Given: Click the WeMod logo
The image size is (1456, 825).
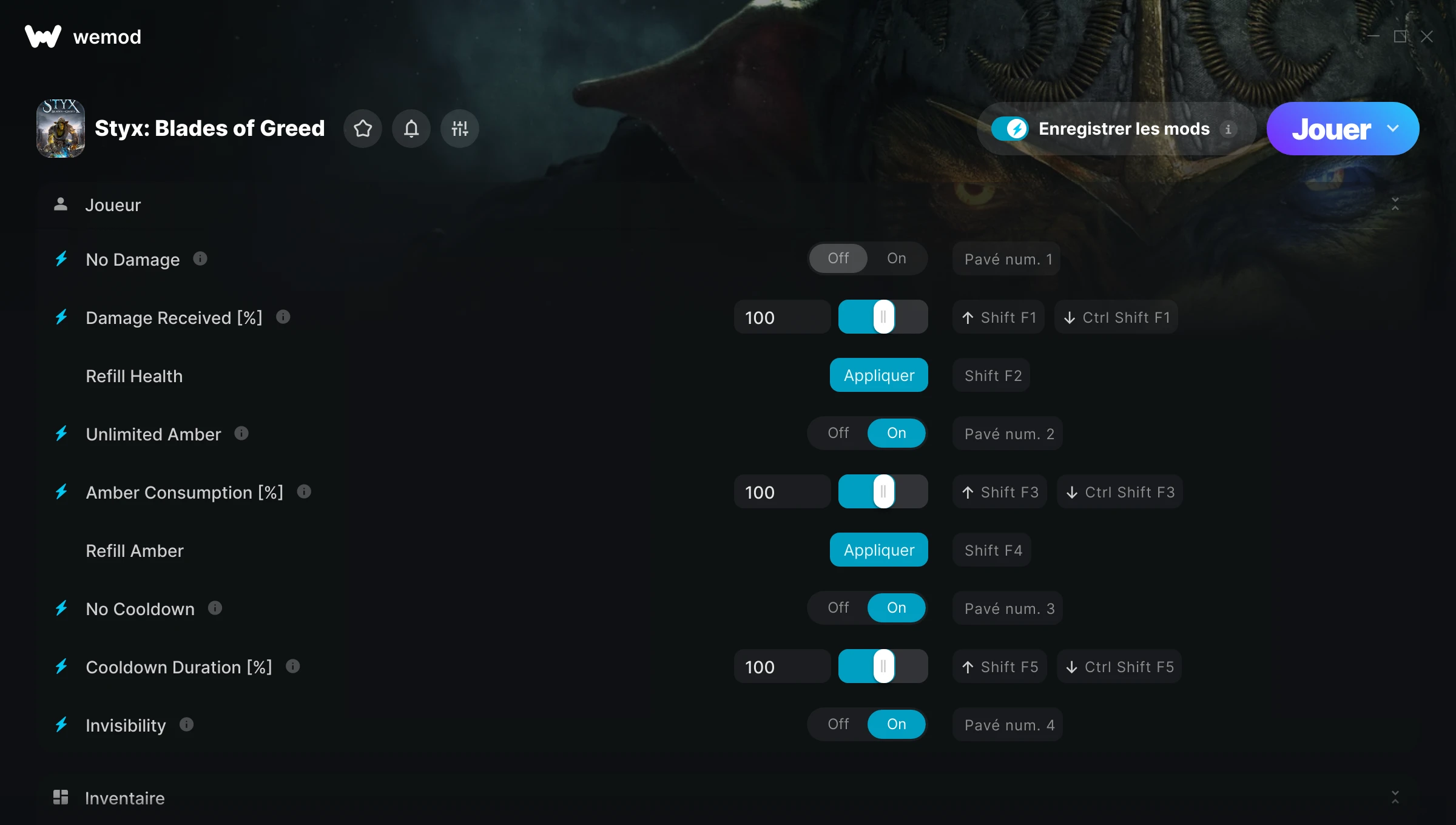Looking at the screenshot, I should [43, 36].
